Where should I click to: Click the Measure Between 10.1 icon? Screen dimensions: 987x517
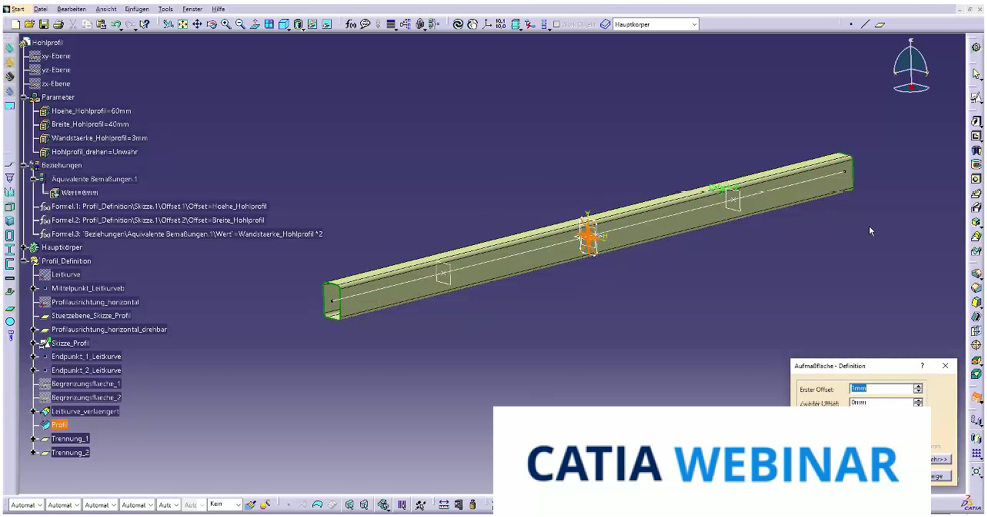pyautogui.click(x=501, y=25)
